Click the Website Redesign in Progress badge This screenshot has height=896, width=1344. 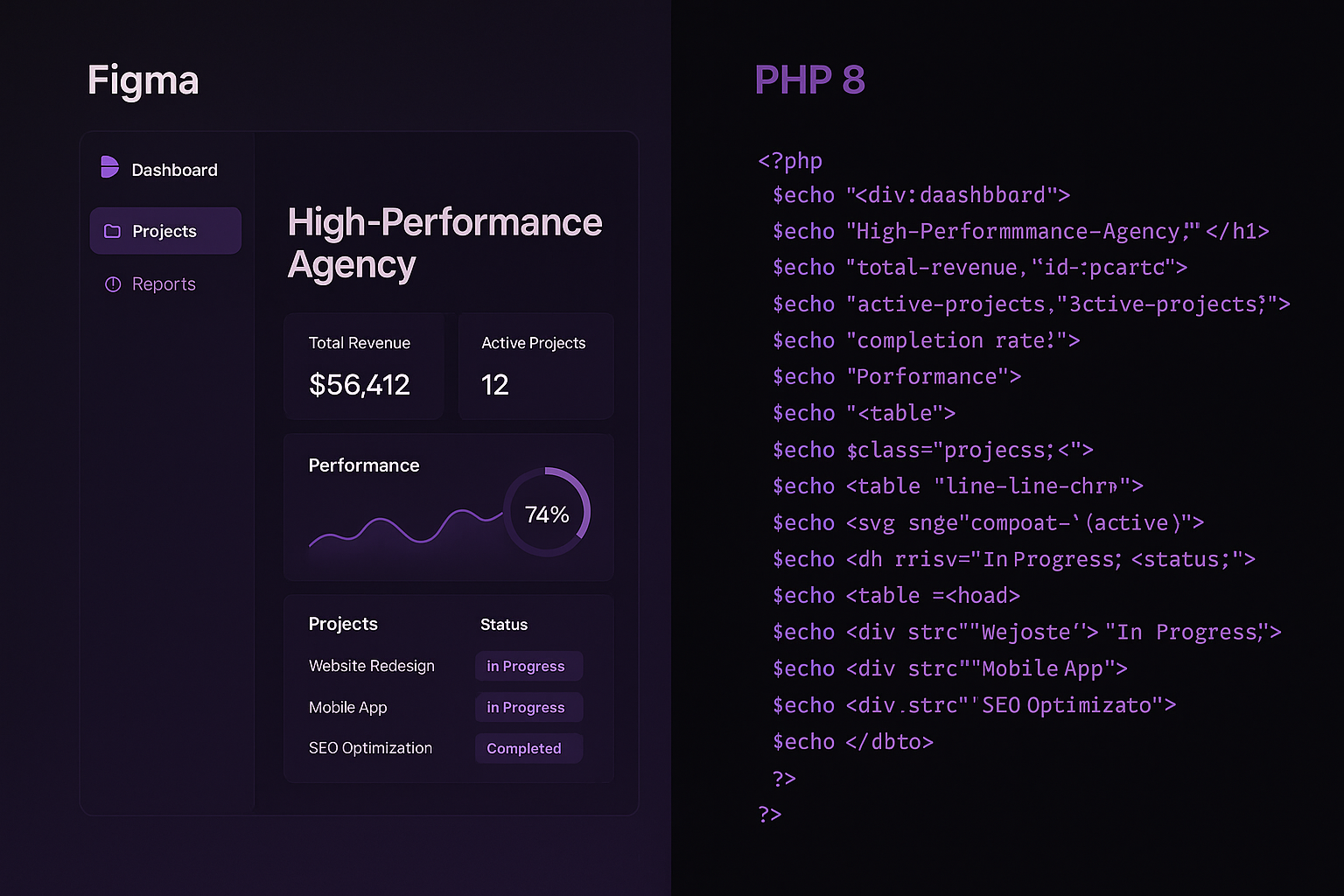coord(528,666)
